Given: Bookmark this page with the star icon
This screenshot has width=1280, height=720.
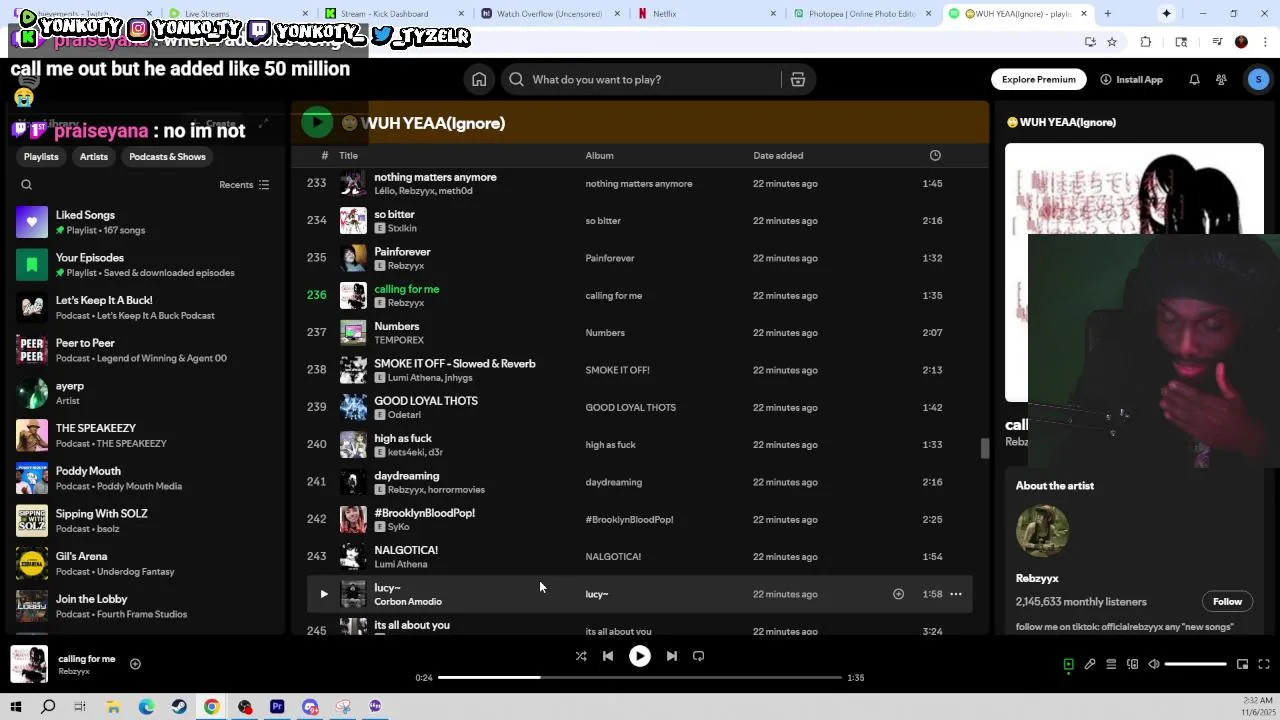Looking at the screenshot, I should [1111, 42].
